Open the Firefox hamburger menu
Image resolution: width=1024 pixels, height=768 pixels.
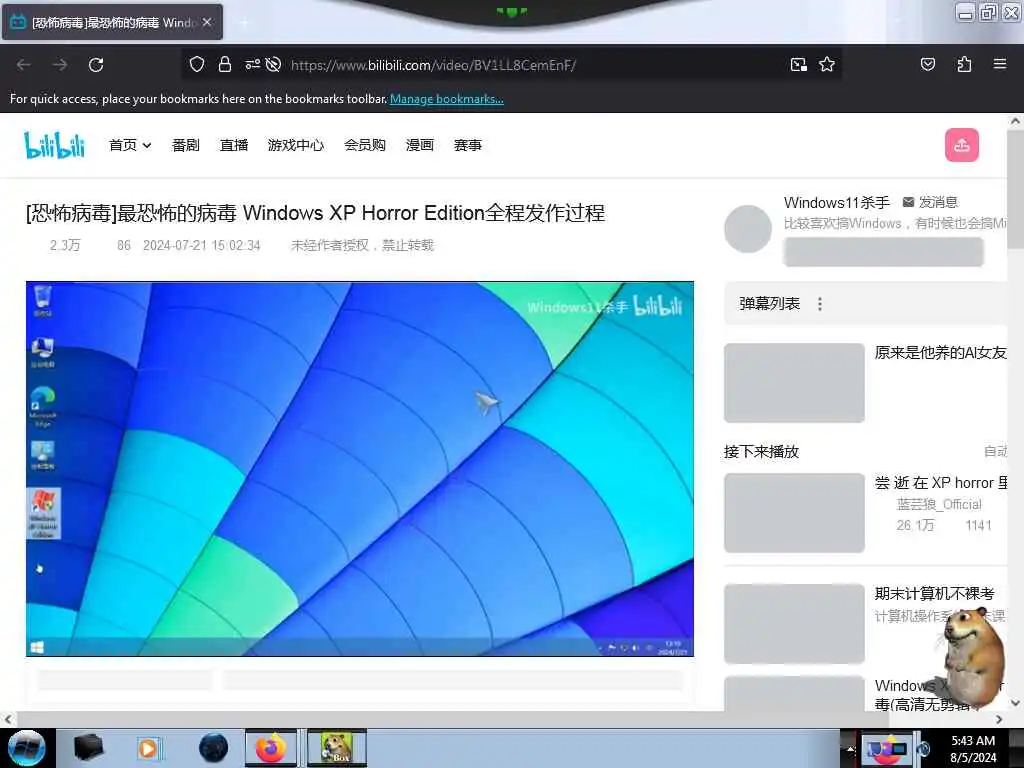click(x=1000, y=64)
